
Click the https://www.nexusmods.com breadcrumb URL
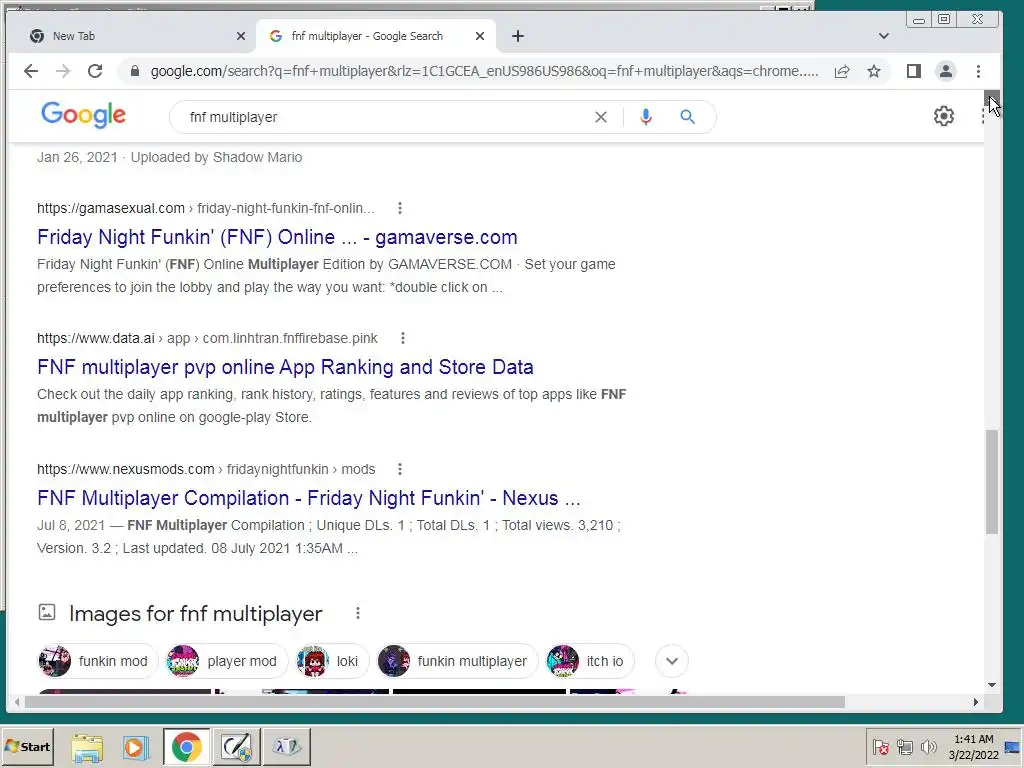125,469
